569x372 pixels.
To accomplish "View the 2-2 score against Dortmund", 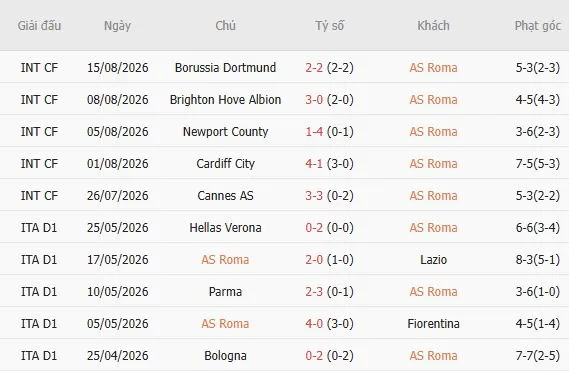I will tap(314, 68).
